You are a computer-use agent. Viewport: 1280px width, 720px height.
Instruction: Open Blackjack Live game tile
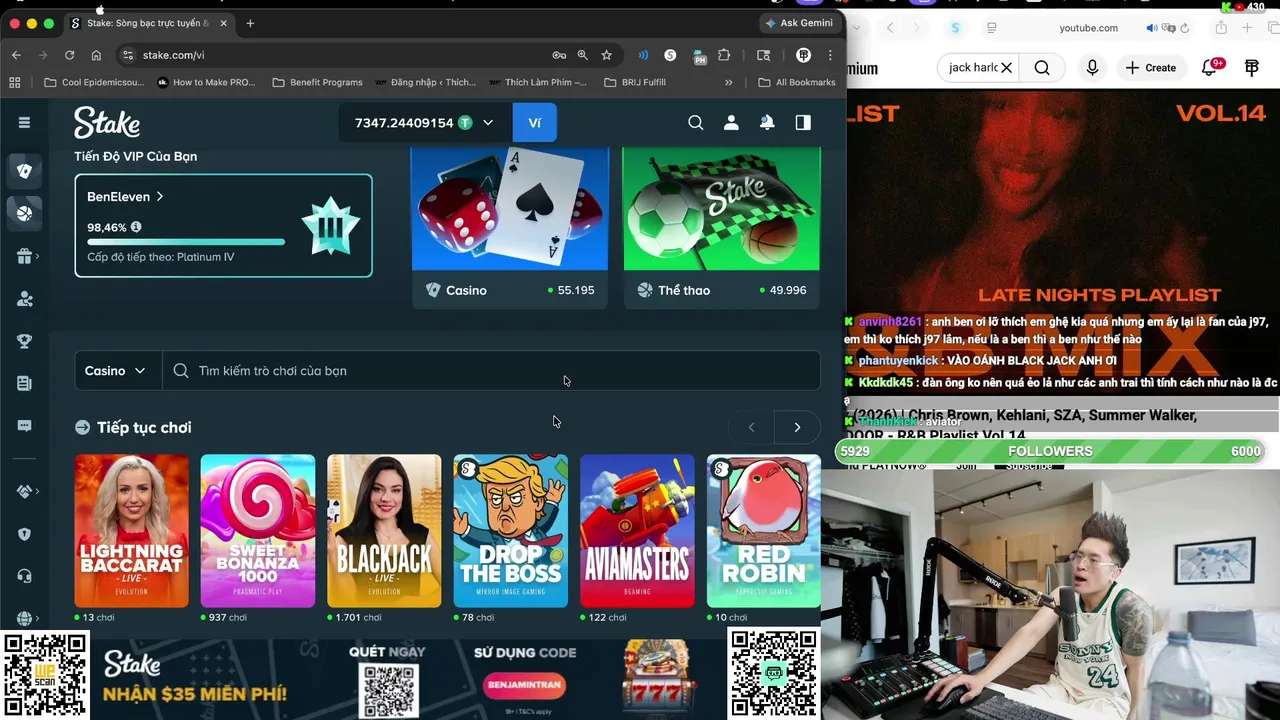coord(384,531)
